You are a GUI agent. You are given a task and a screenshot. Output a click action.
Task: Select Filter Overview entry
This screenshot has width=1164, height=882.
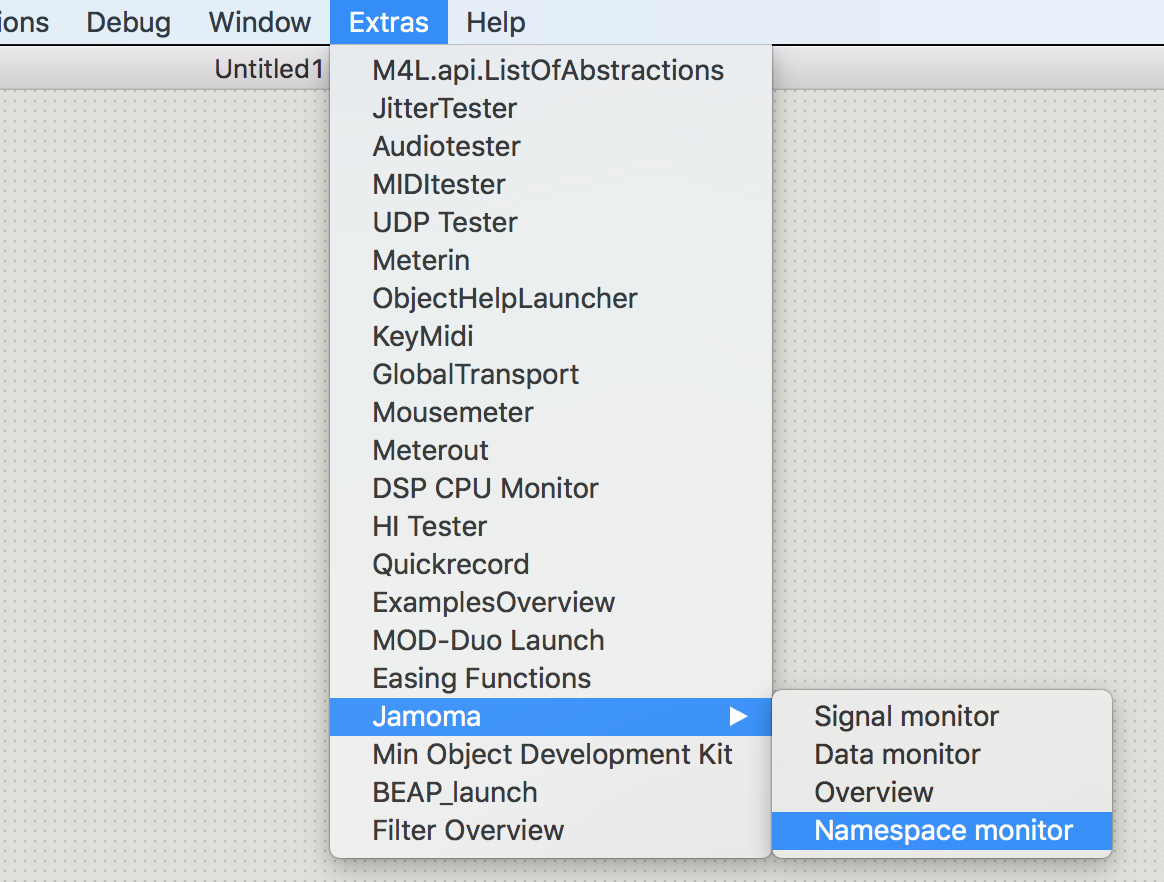tap(551, 830)
